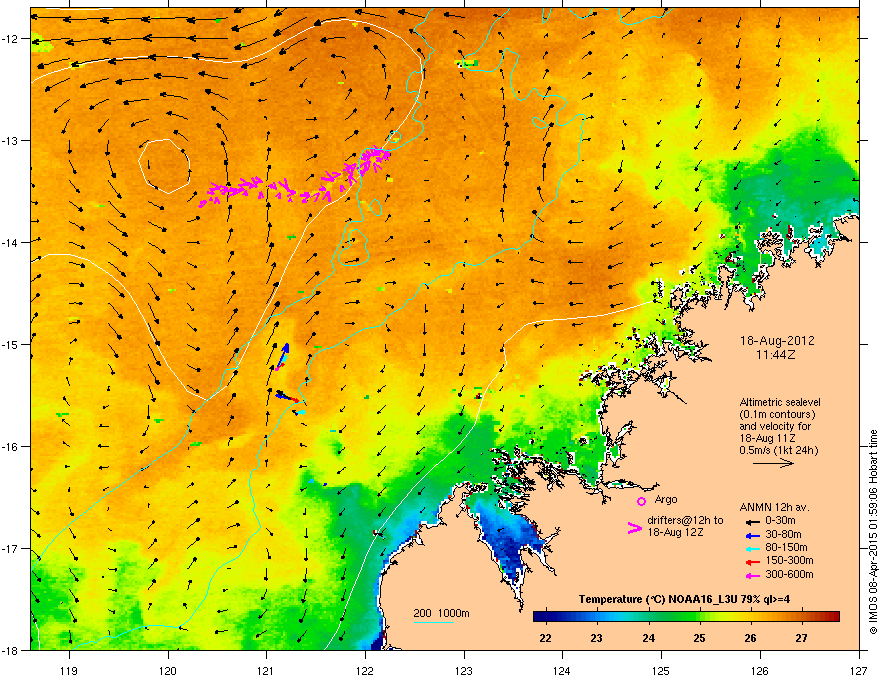Click longitude axis label 119
Viewport: 880px width, 680px height.
69,671
